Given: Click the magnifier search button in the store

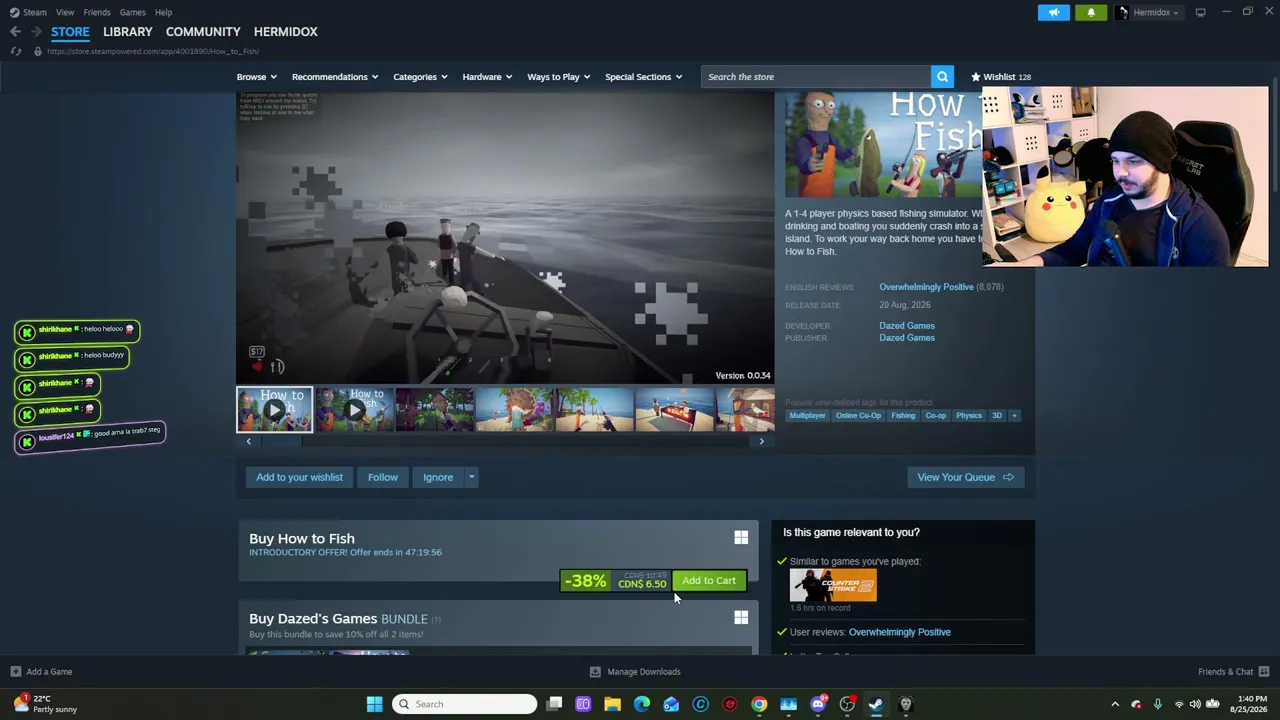Looking at the screenshot, I should tap(942, 77).
